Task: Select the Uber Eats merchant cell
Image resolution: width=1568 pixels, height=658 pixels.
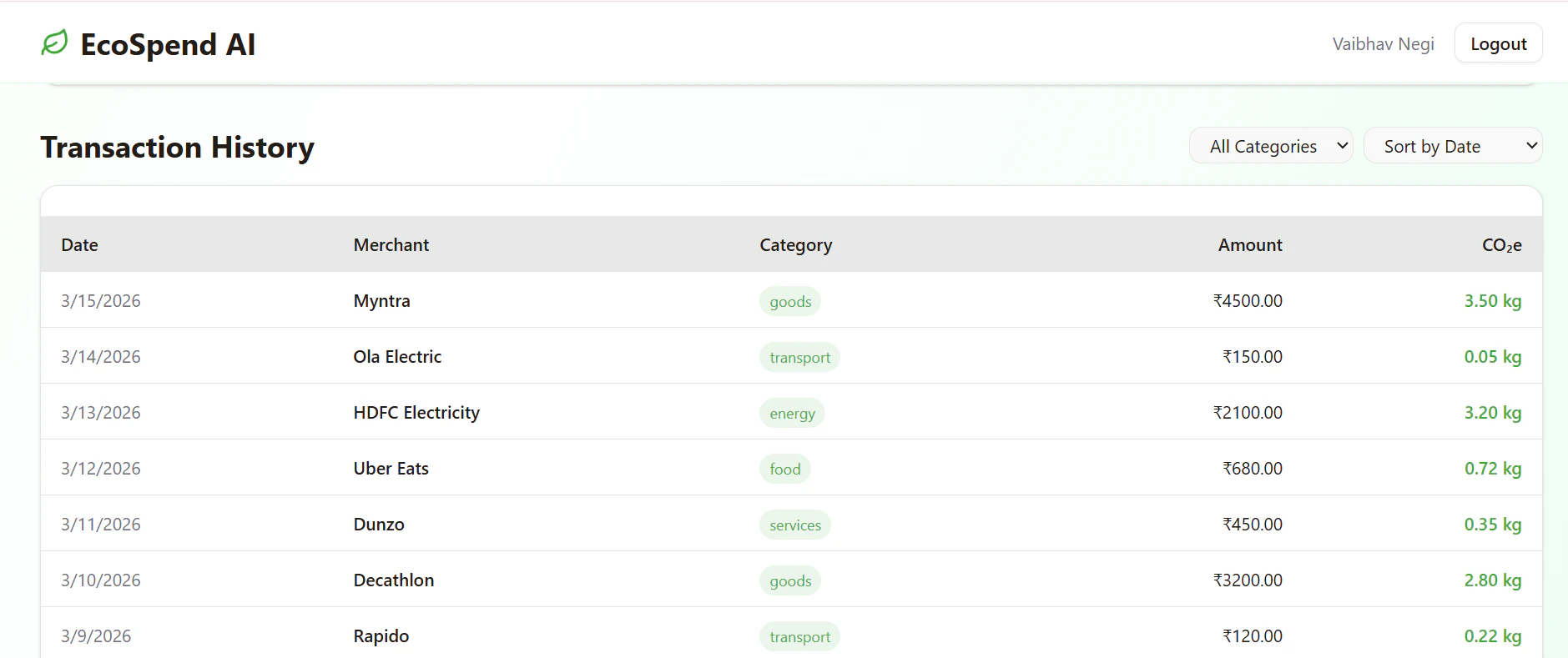Action: pyautogui.click(x=391, y=469)
